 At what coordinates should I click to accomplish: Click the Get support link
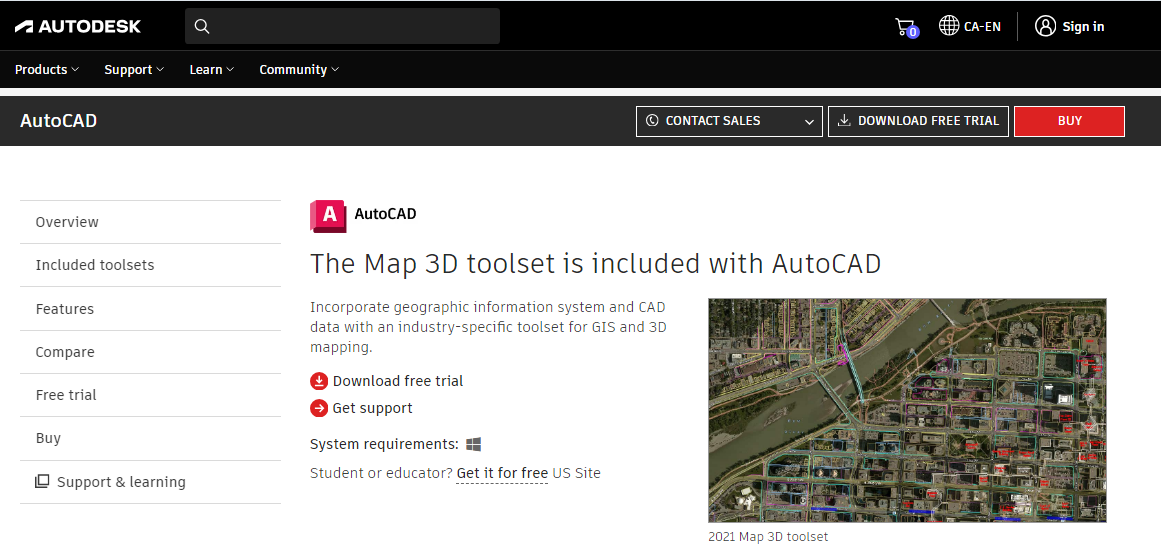(372, 408)
